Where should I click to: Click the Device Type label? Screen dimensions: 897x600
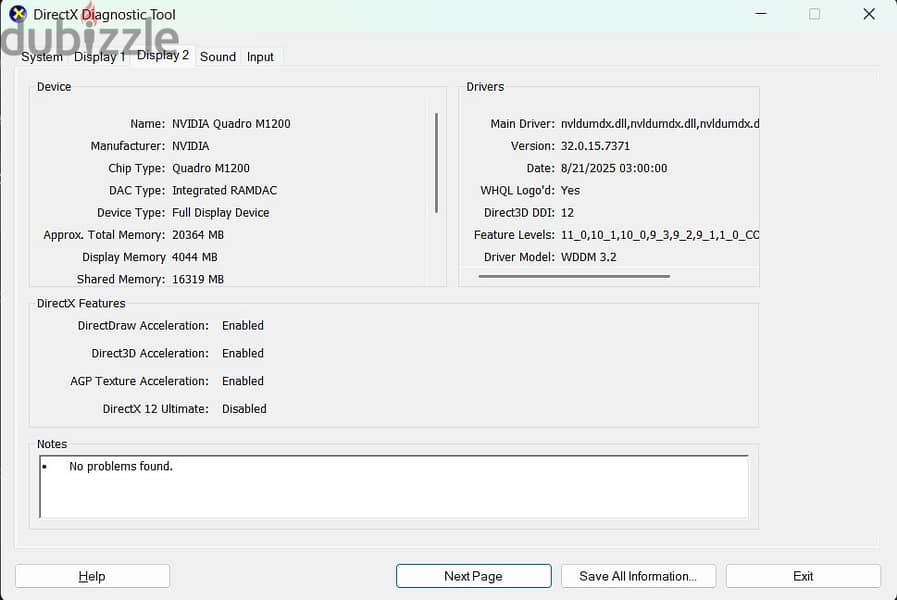tap(131, 213)
